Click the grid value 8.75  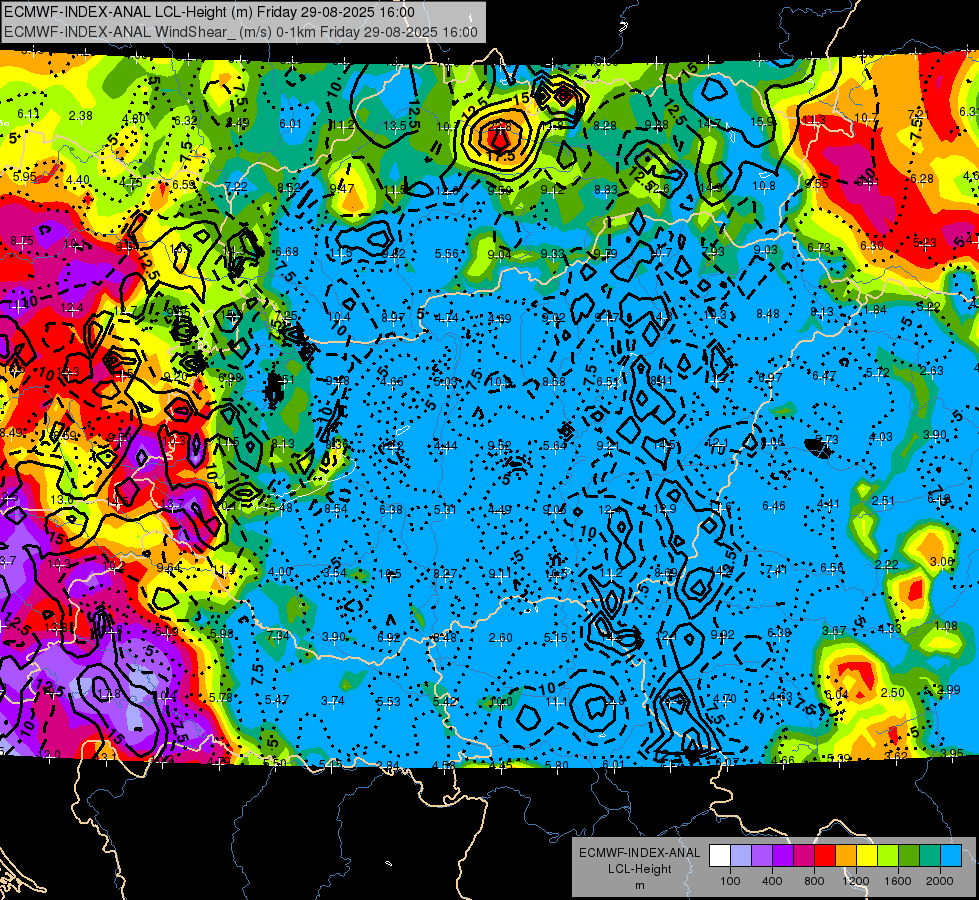click(22, 241)
